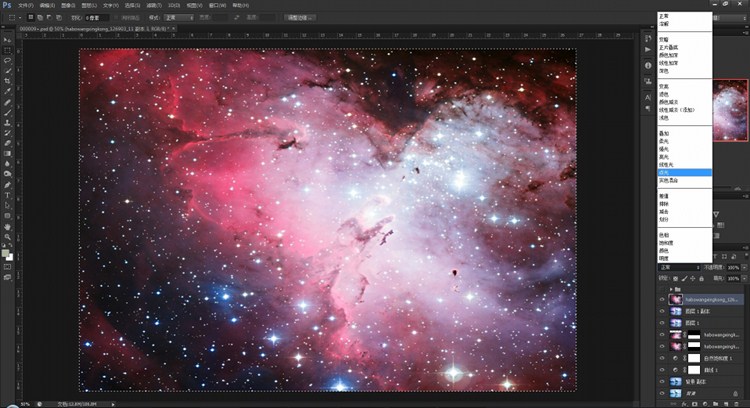Click the Add Layer Mask icon
This screenshot has height=408, width=750.
(x=695, y=405)
